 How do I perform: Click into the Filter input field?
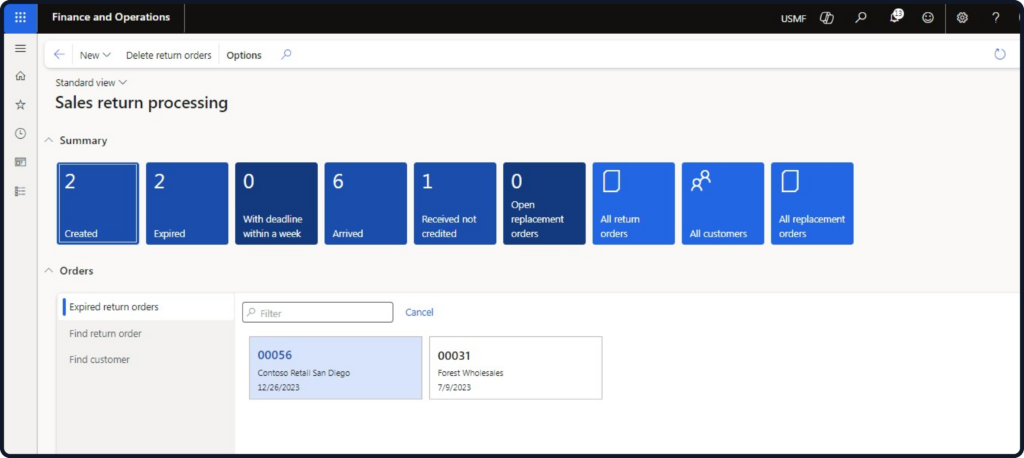pos(318,313)
